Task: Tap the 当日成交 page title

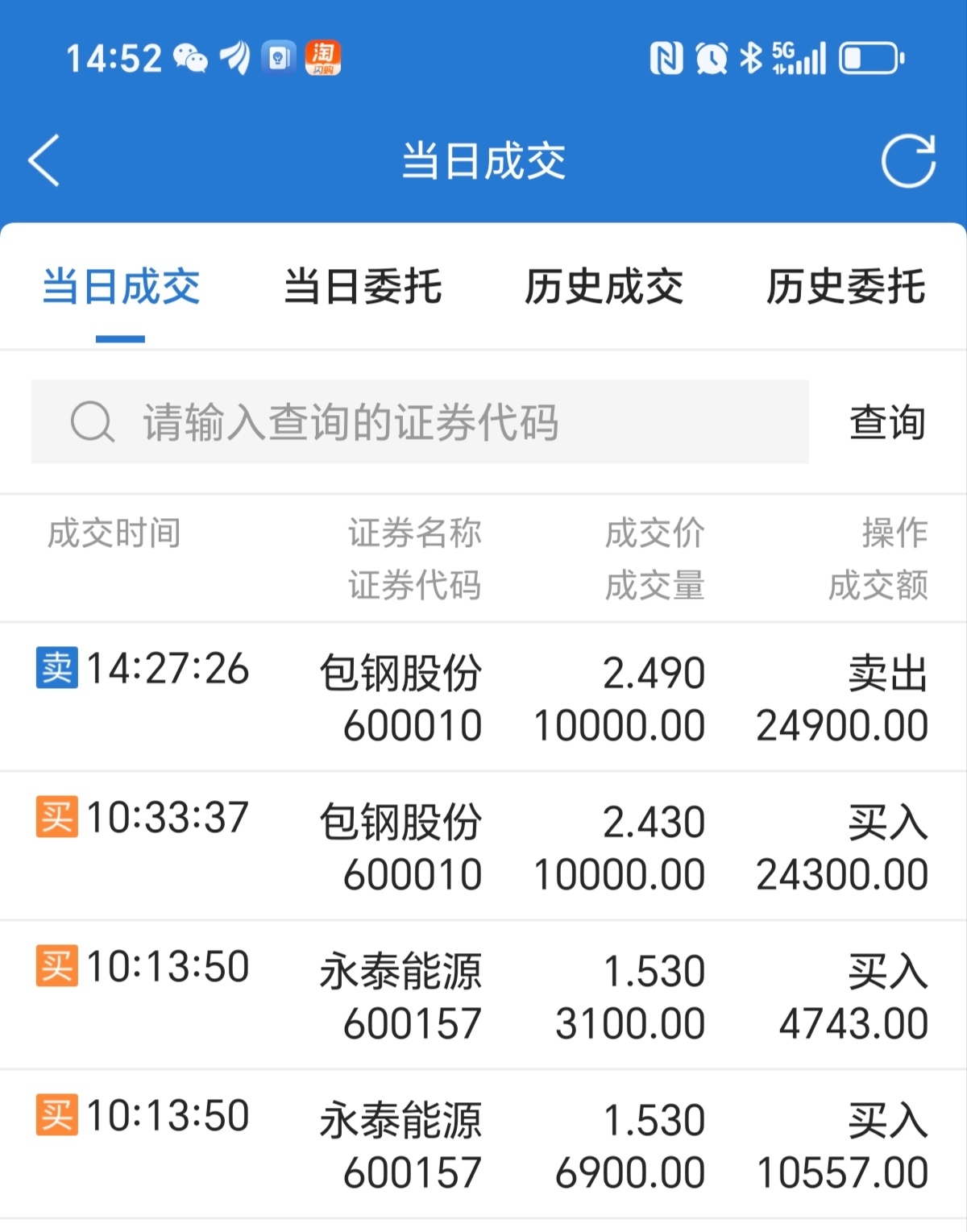Action: pyautogui.click(x=483, y=160)
